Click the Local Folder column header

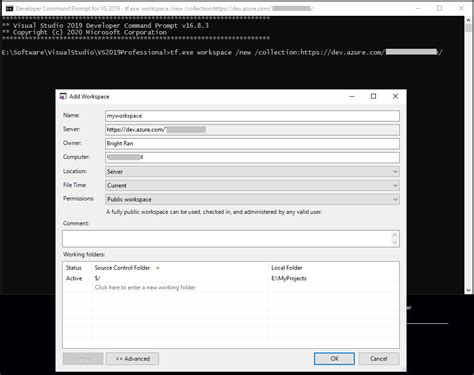[x=287, y=268]
